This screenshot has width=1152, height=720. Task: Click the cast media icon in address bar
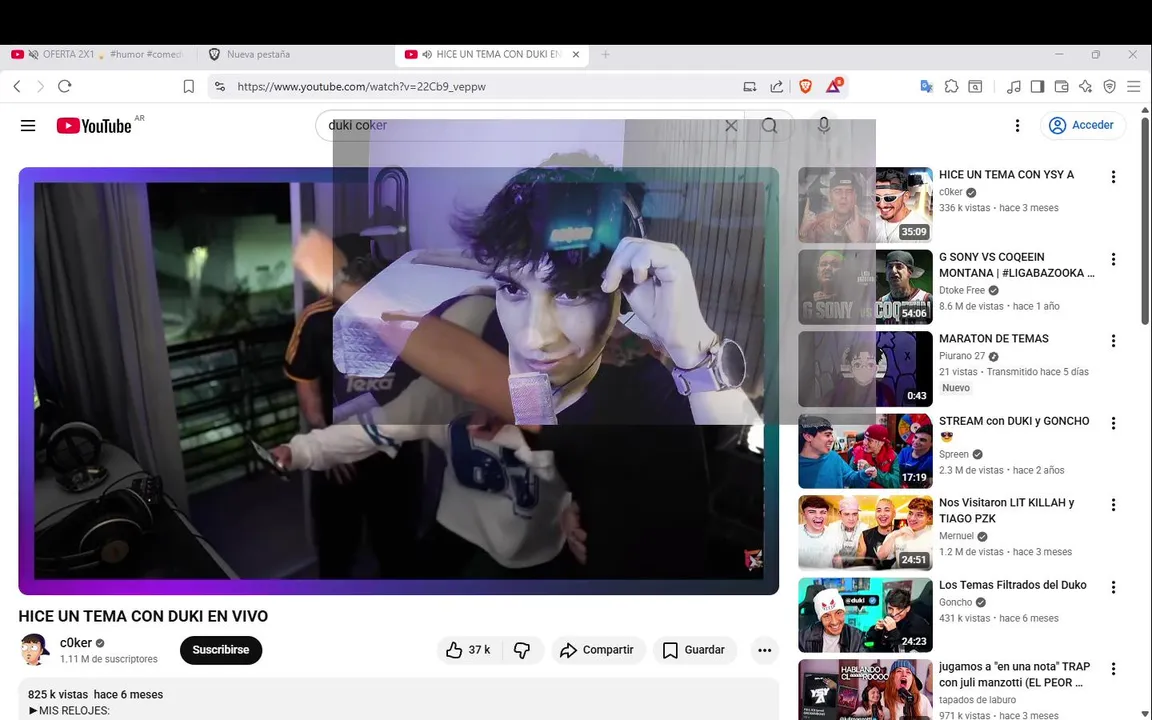coord(749,87)
